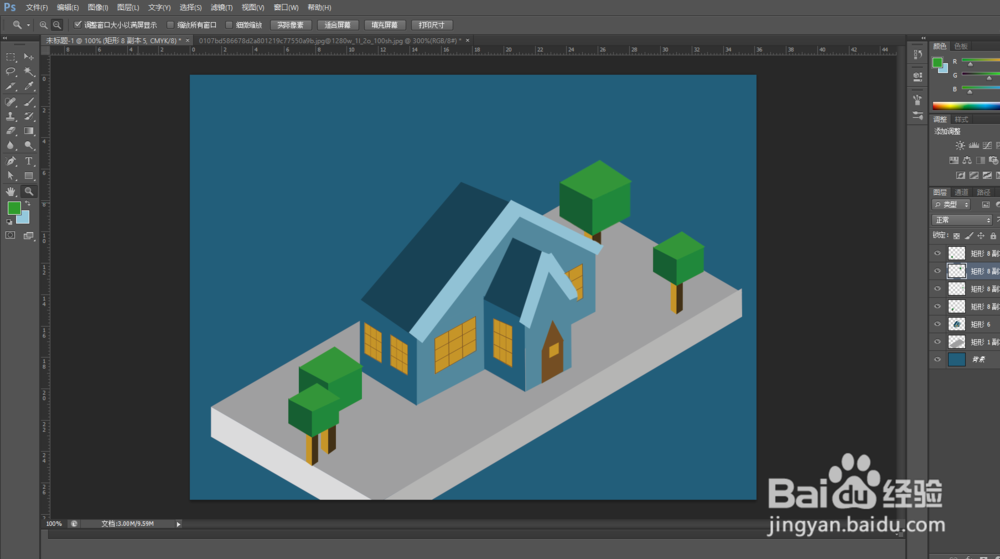Open layer filter 类型 dropdown
The image size is (1000, 559).
tap(951, 205)
